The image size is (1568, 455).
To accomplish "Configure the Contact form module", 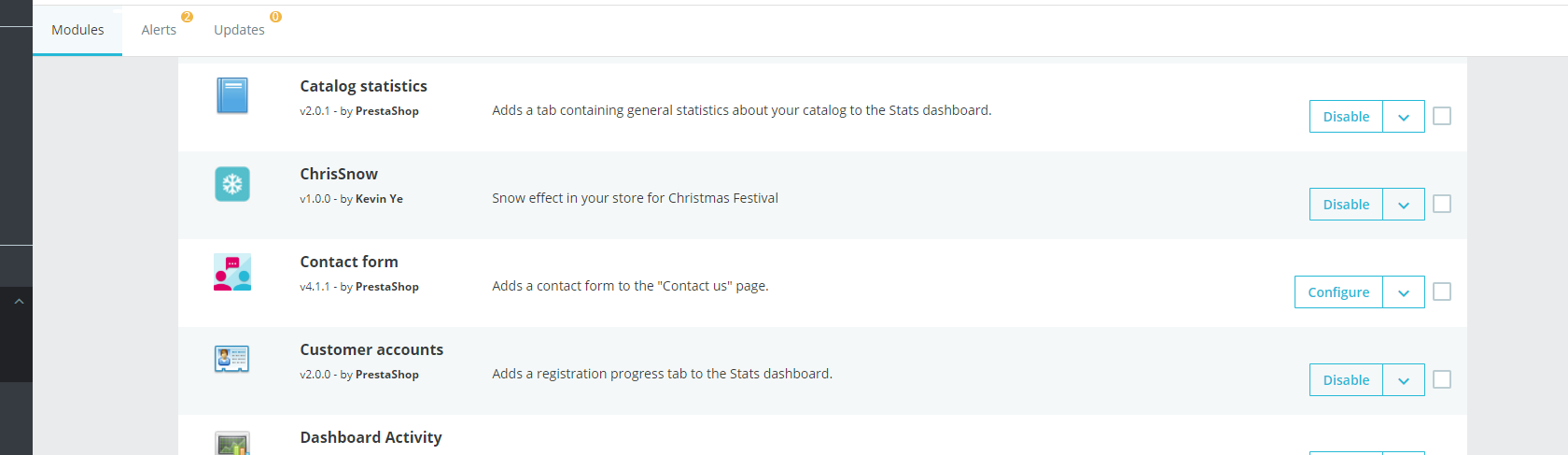I will 1338,292.
